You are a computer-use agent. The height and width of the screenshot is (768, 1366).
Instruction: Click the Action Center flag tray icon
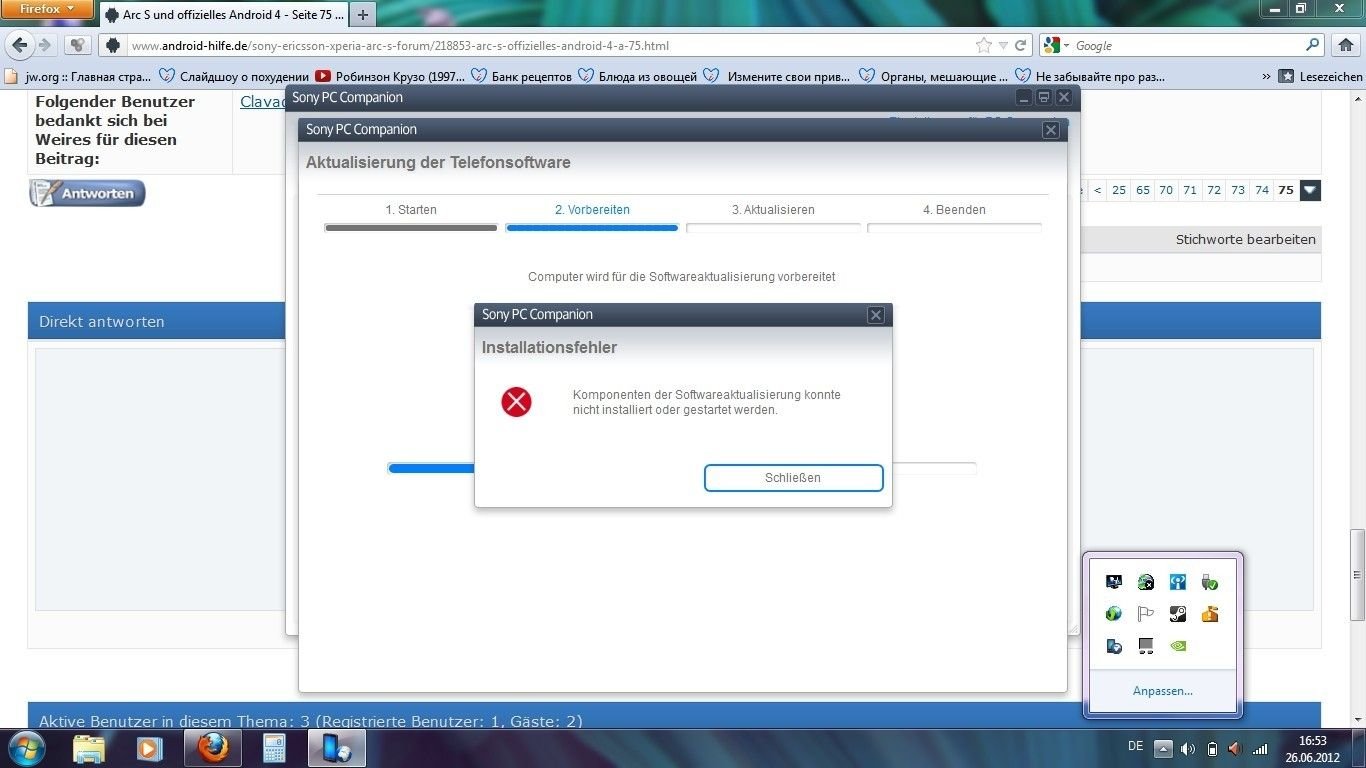click(1146, 614)
